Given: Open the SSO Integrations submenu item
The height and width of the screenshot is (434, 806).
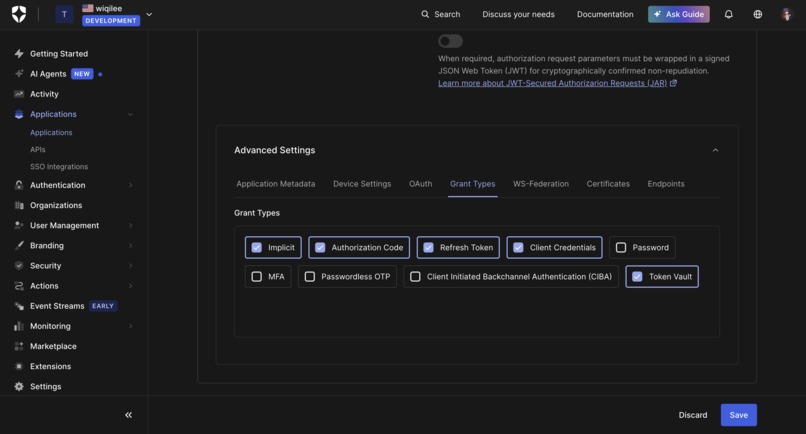Looking at the screenshot, I should (59, 167).
